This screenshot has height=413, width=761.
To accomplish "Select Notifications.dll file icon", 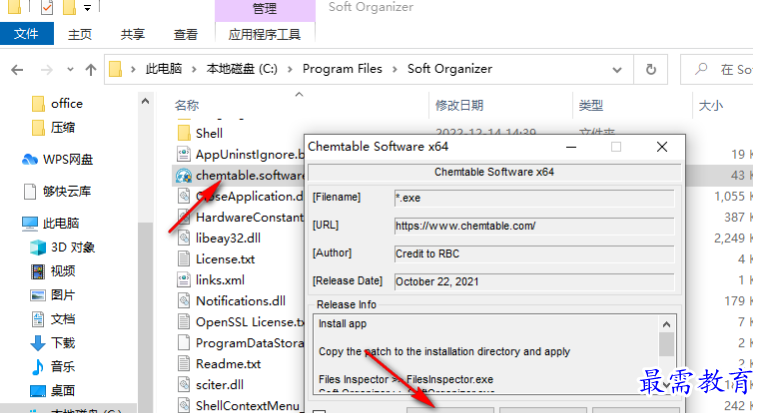I will pos(184,301).
